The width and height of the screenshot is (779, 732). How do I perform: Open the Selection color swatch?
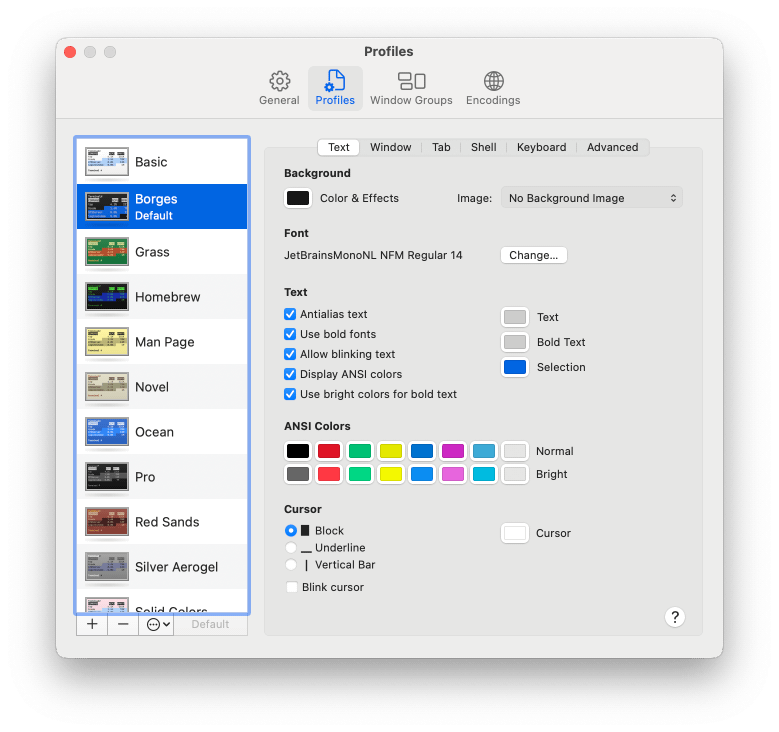515,367
